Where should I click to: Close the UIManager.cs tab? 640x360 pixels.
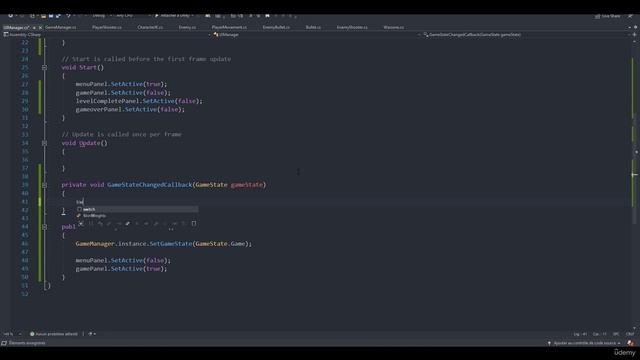[x=40, y=28]
